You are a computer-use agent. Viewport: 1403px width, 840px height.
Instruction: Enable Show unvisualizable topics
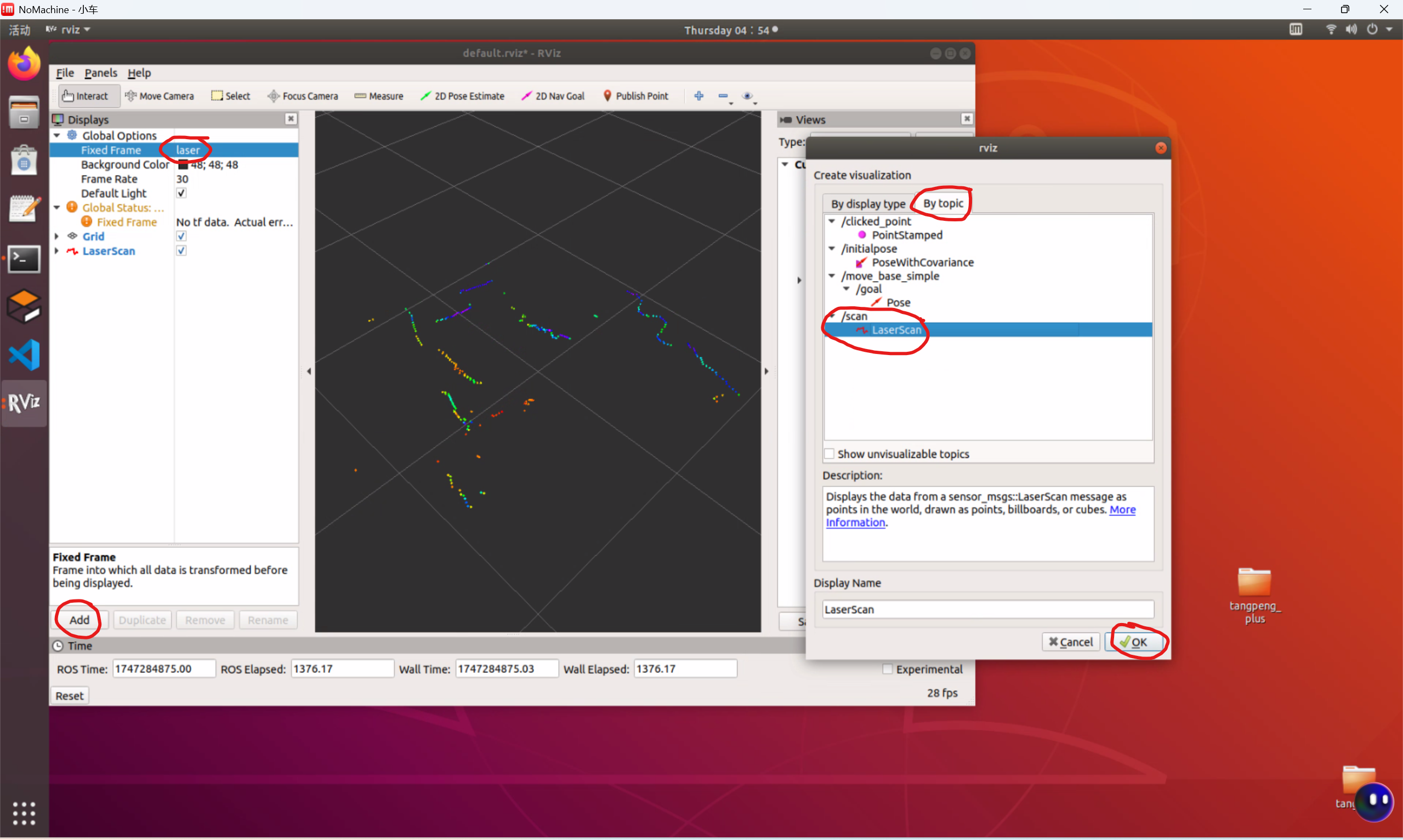830,454
